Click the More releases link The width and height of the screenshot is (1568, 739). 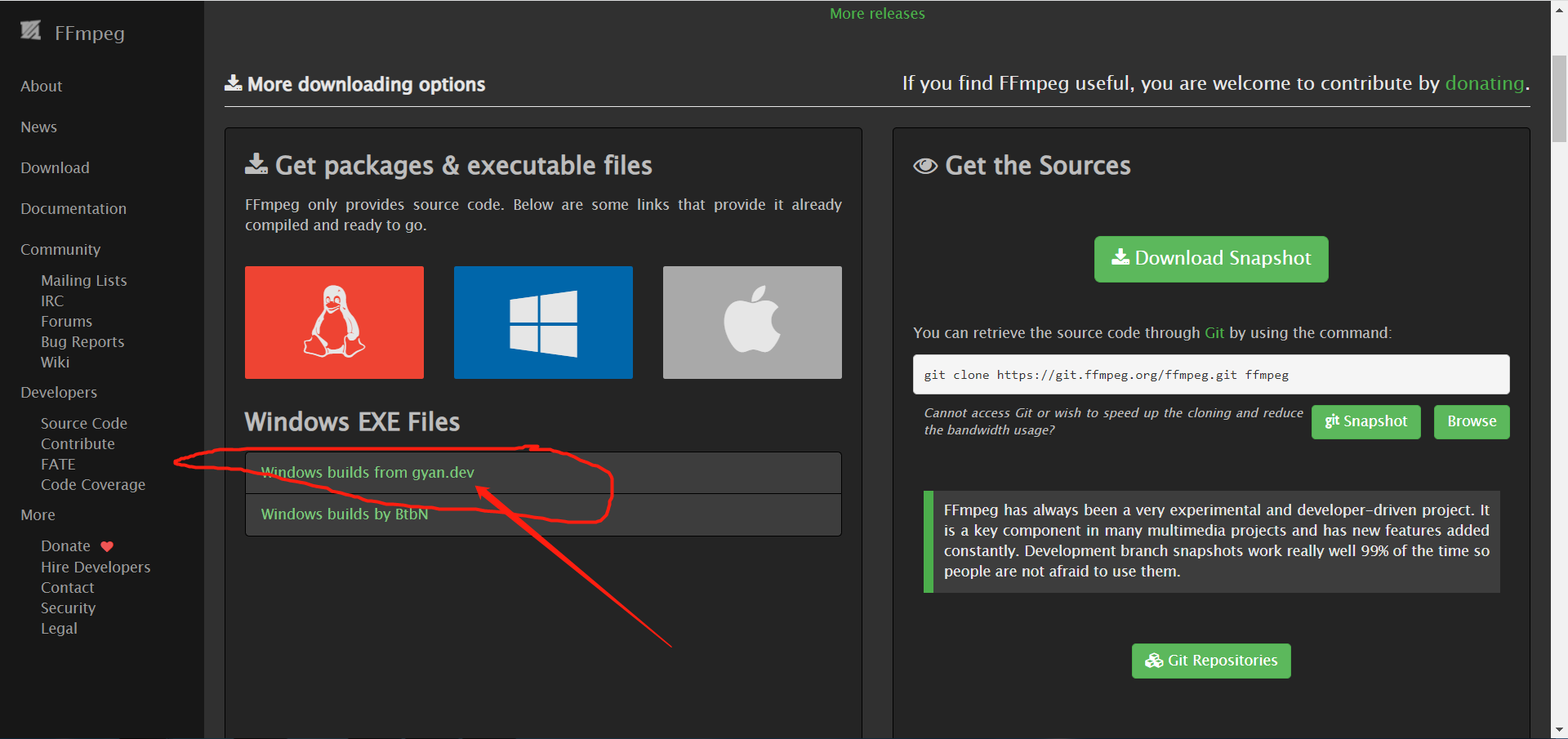(x=877, y=13)
